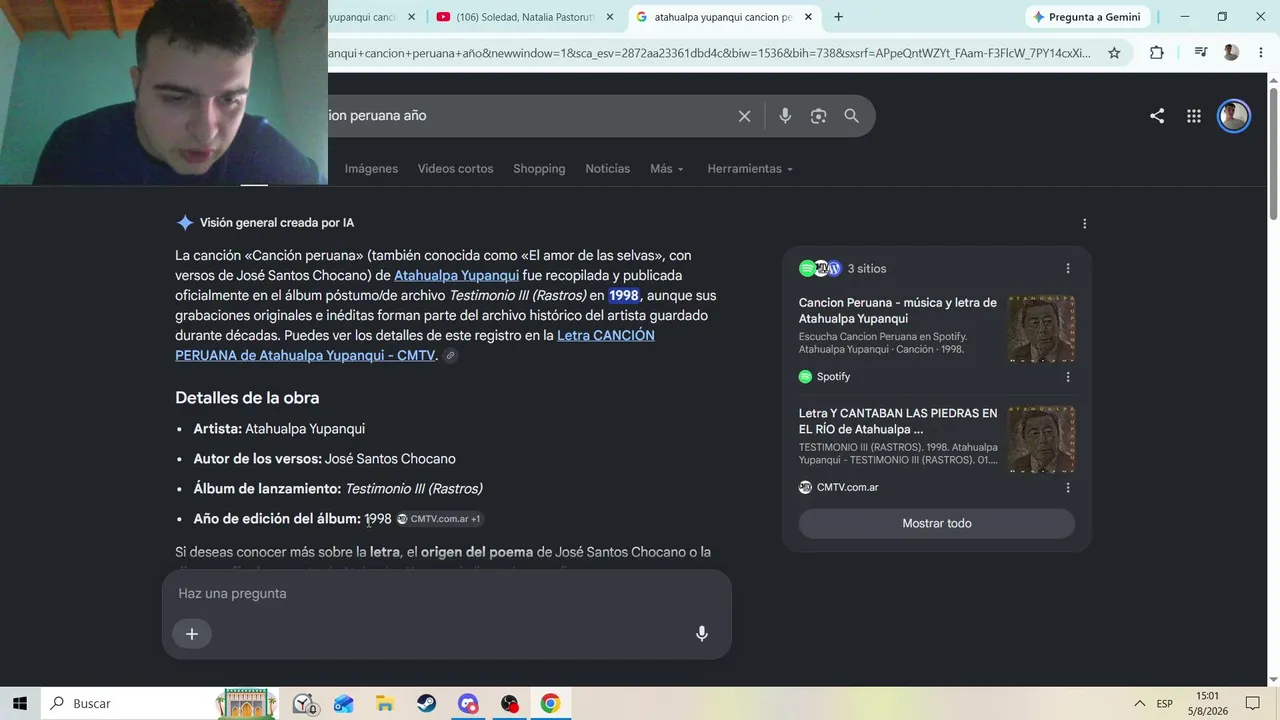Click the page's vertical scrollbar
Viewport: 1280px width, 720px height.
pyautogui.click(x=1273, y=155)
